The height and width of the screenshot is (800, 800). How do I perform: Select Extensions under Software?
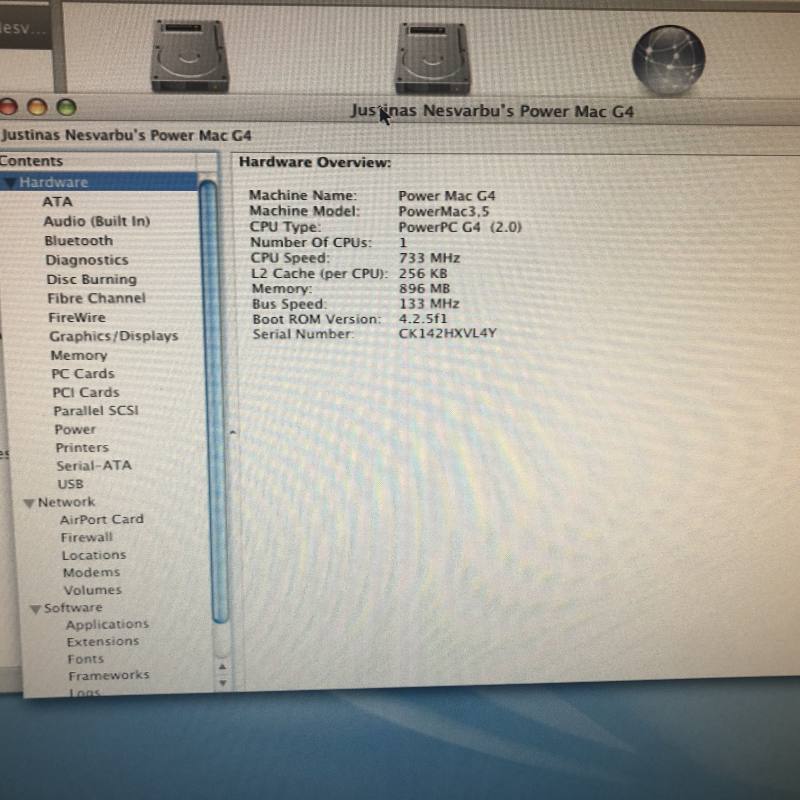pos(103,642)
